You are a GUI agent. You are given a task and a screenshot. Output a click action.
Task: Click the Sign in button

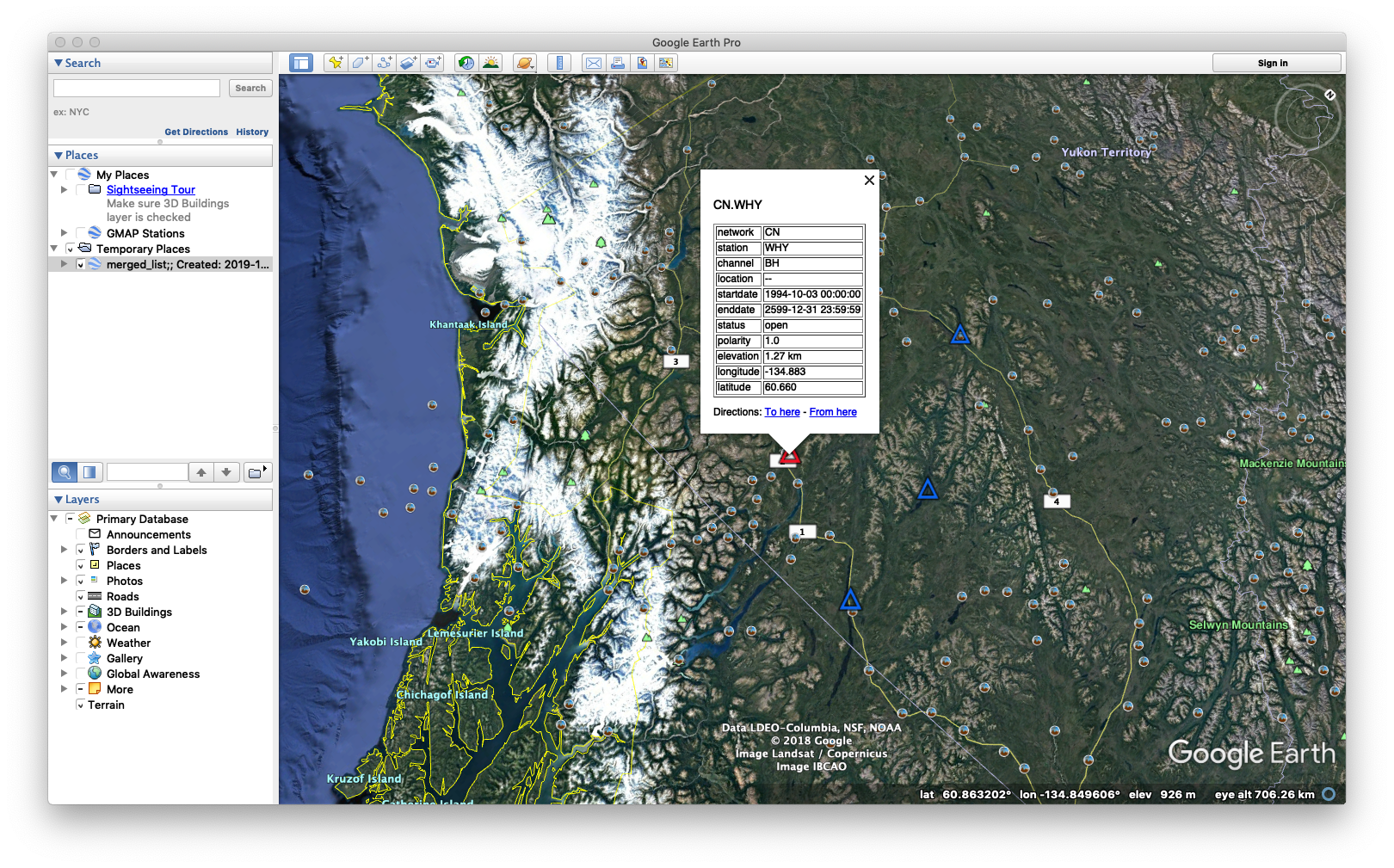[1276, 63]
